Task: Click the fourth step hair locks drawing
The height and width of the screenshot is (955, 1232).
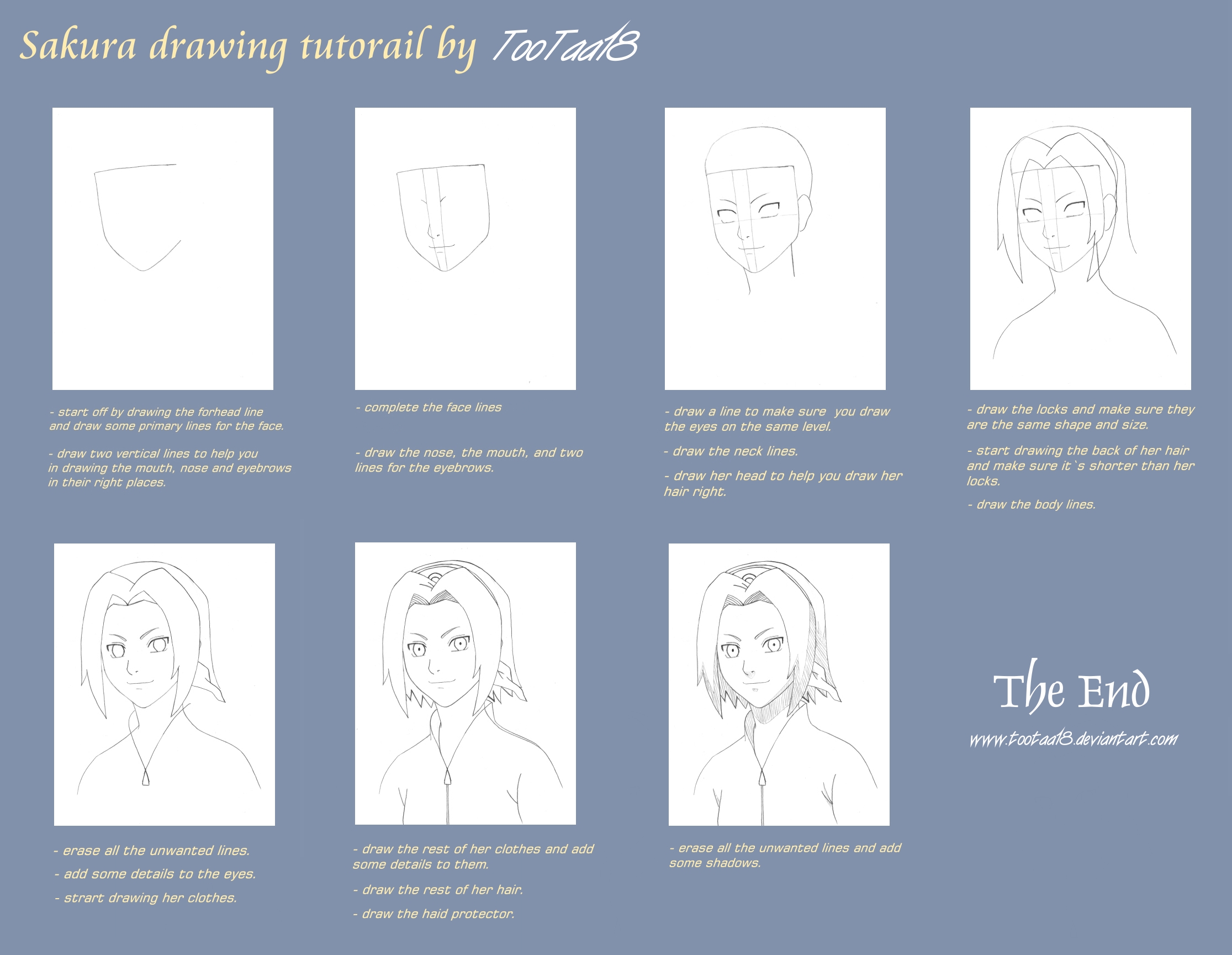Action: click(1080, 249)
